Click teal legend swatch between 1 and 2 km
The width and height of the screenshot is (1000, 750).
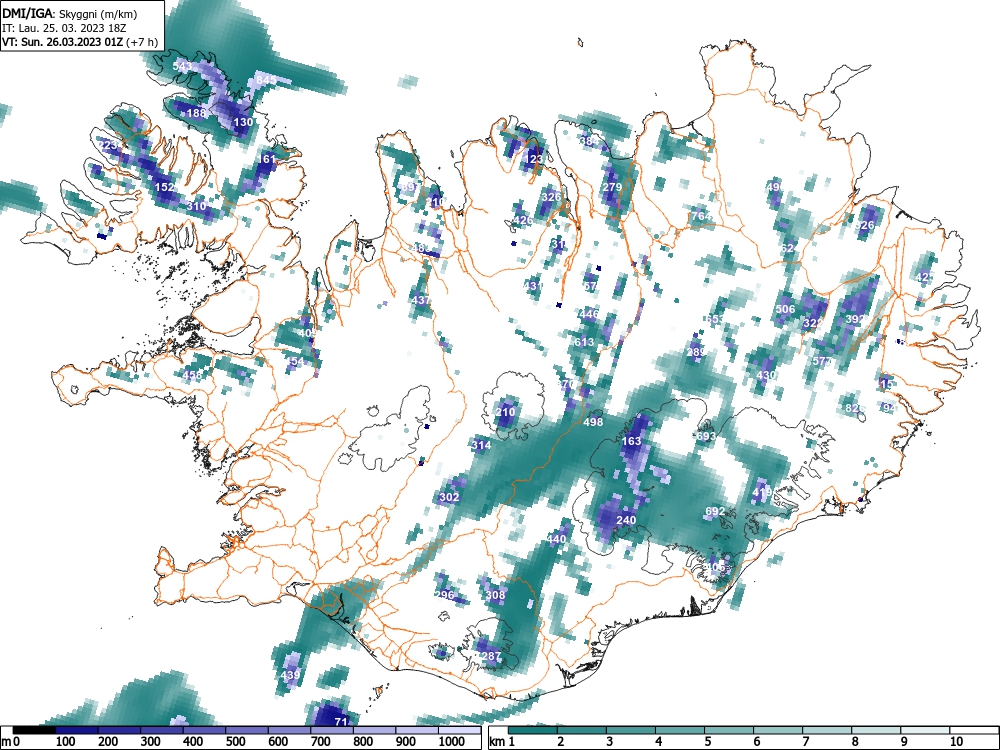(533, 730)
